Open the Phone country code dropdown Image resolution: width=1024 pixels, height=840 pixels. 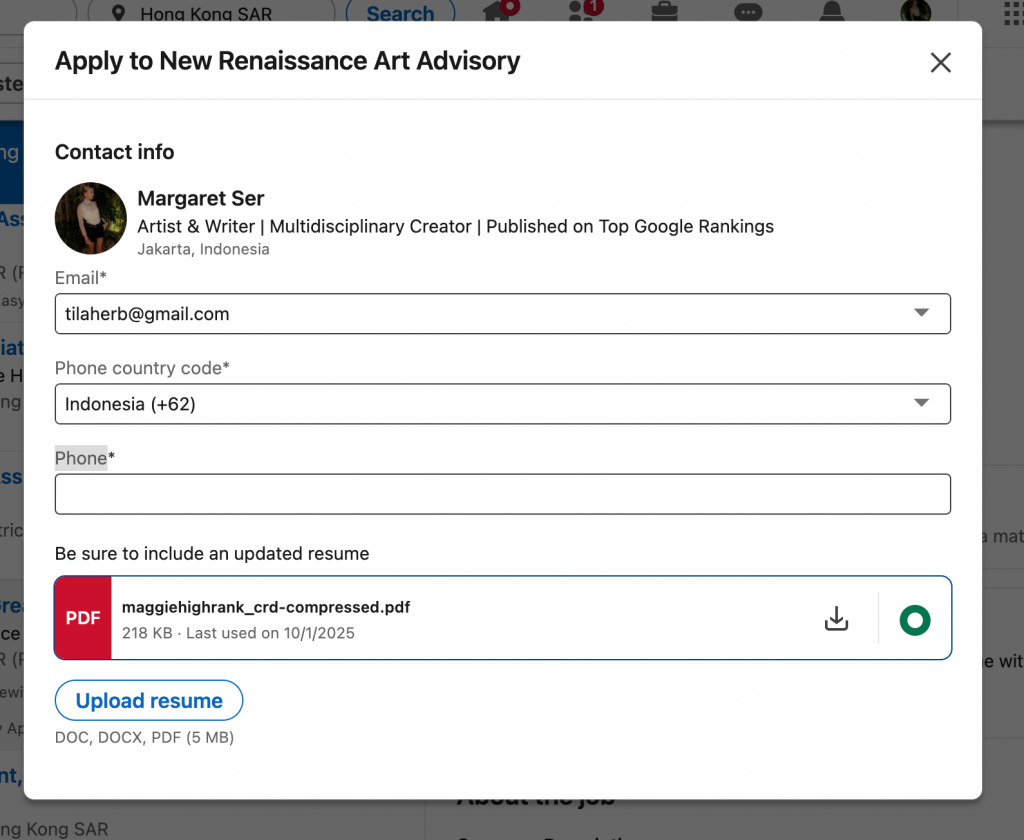tap(921, 403)
